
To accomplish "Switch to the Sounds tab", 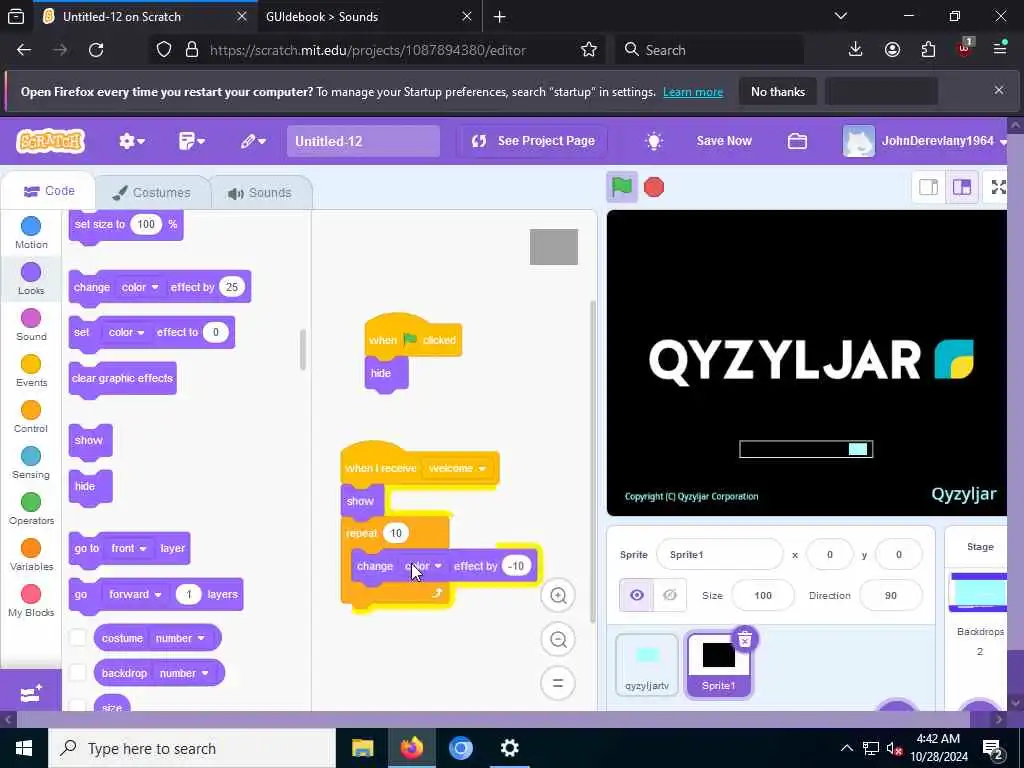I will pyautogui.click(x=259, y=193).
